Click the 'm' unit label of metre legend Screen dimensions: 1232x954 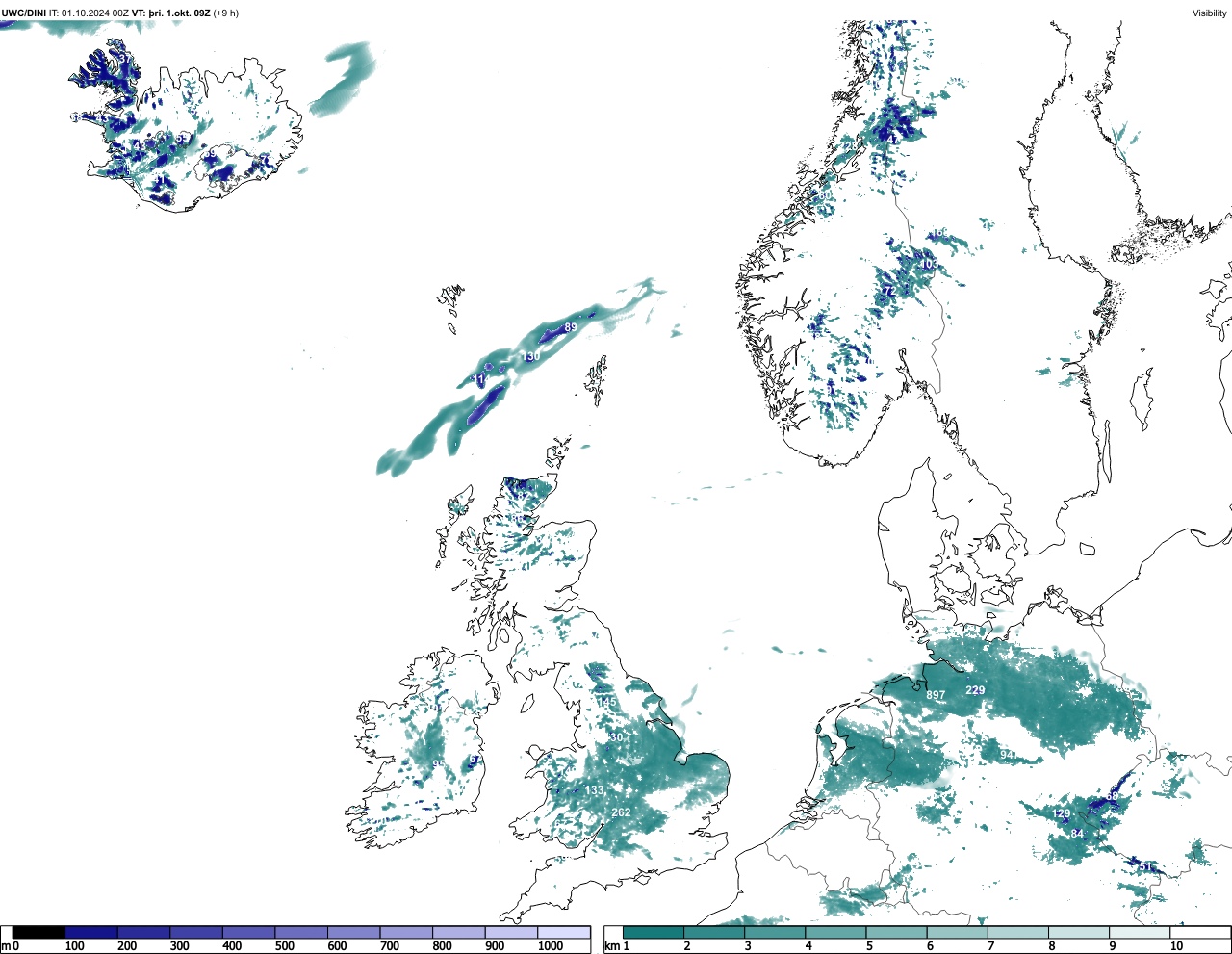tap(6, 946)
